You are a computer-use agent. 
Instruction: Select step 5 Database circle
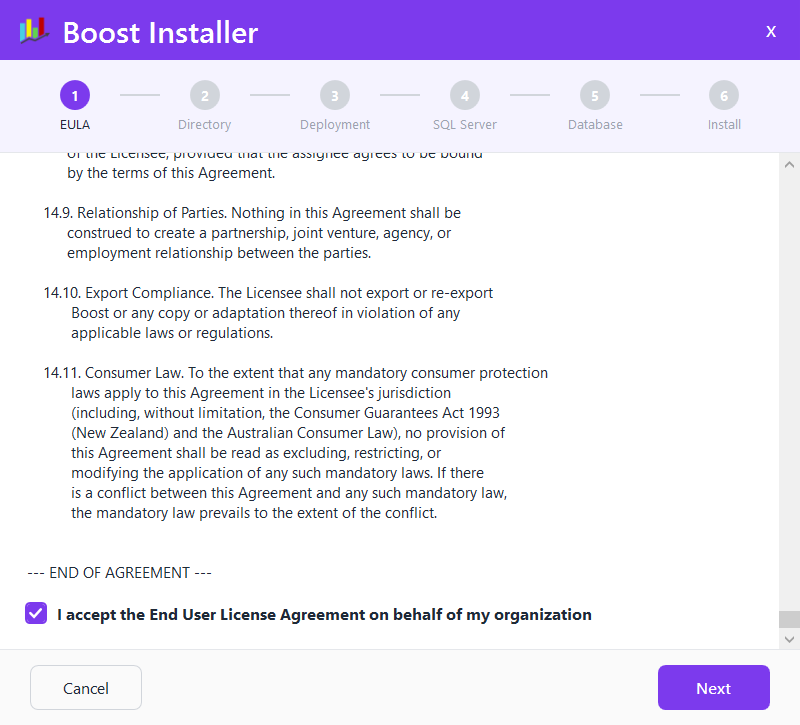tap(595, 95)
